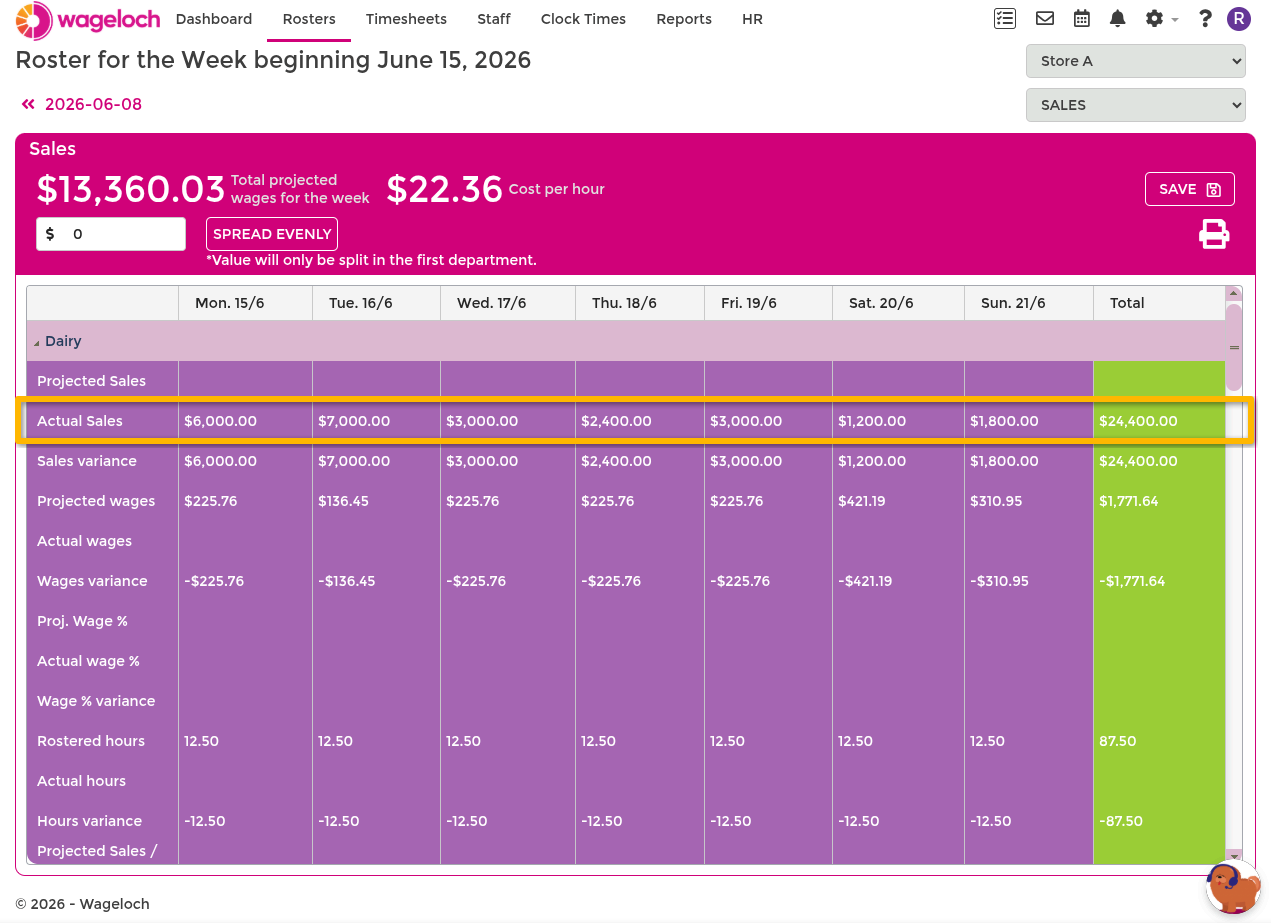Click the dollar amount input field

tap(111, 234)
